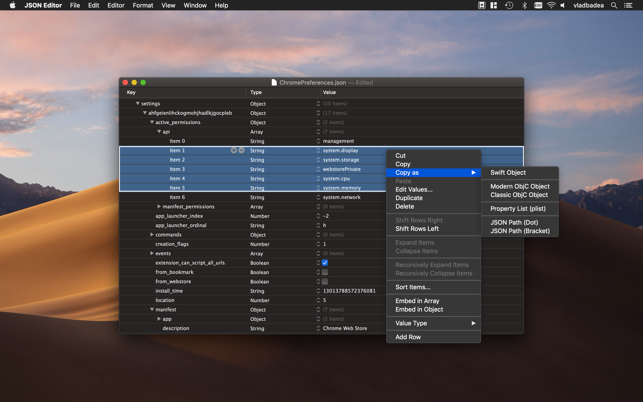The height and width of the screenshot is (402, 643).
Task: Expand the app object under manifest
Action: (x=159, y=319)
